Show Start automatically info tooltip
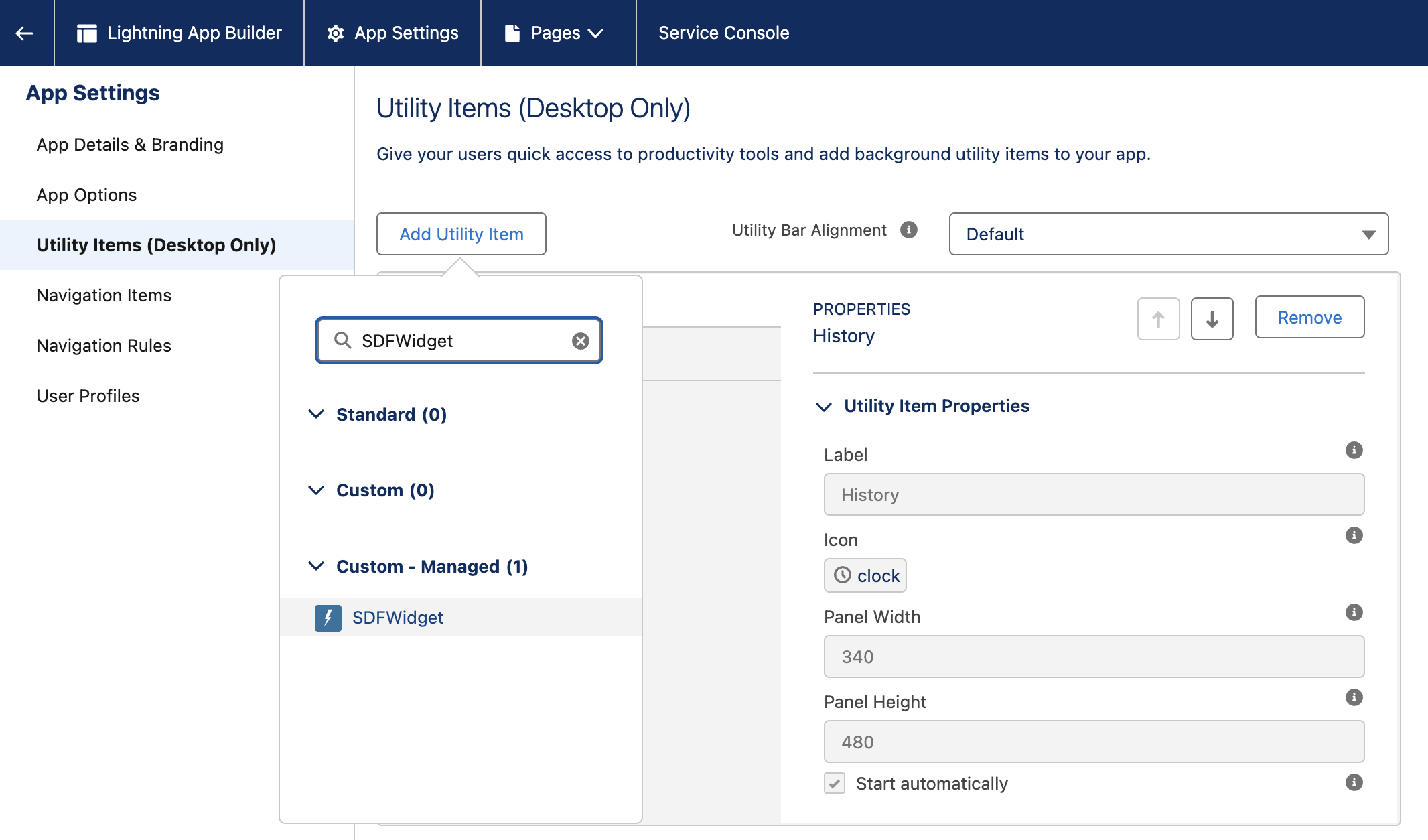The image size is (1428, 840). pos(1354,782)
